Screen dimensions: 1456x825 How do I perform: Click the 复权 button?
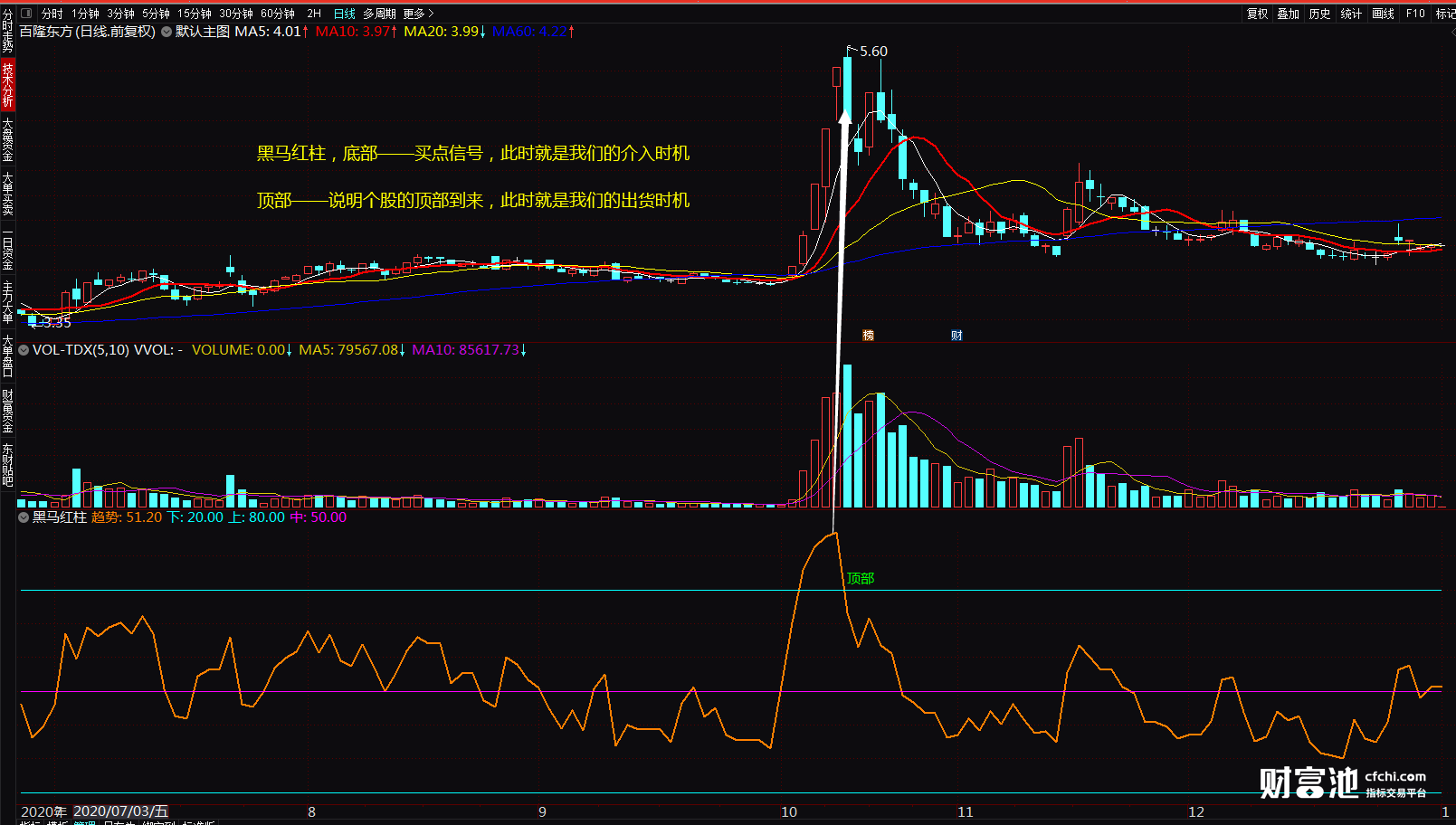(x=1258, y=14)
